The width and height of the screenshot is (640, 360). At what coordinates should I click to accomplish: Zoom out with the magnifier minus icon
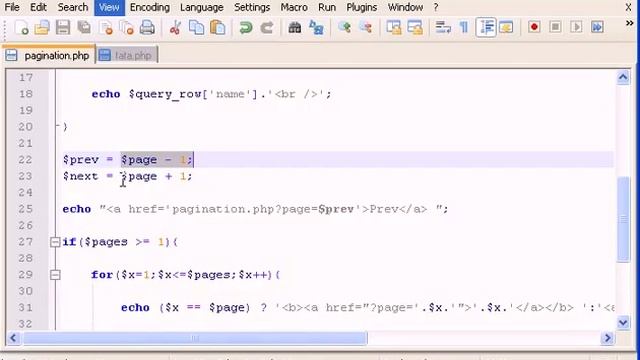pyautogui.click(x=366, y=28)
